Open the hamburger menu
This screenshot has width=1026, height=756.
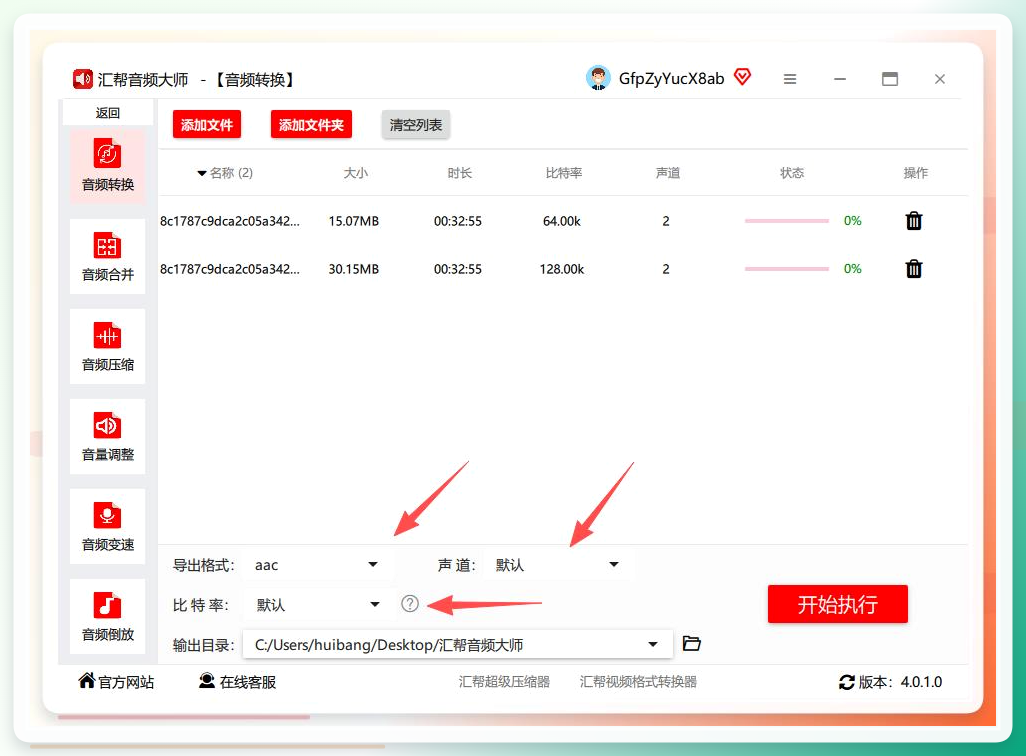click(x=790, y=79)
